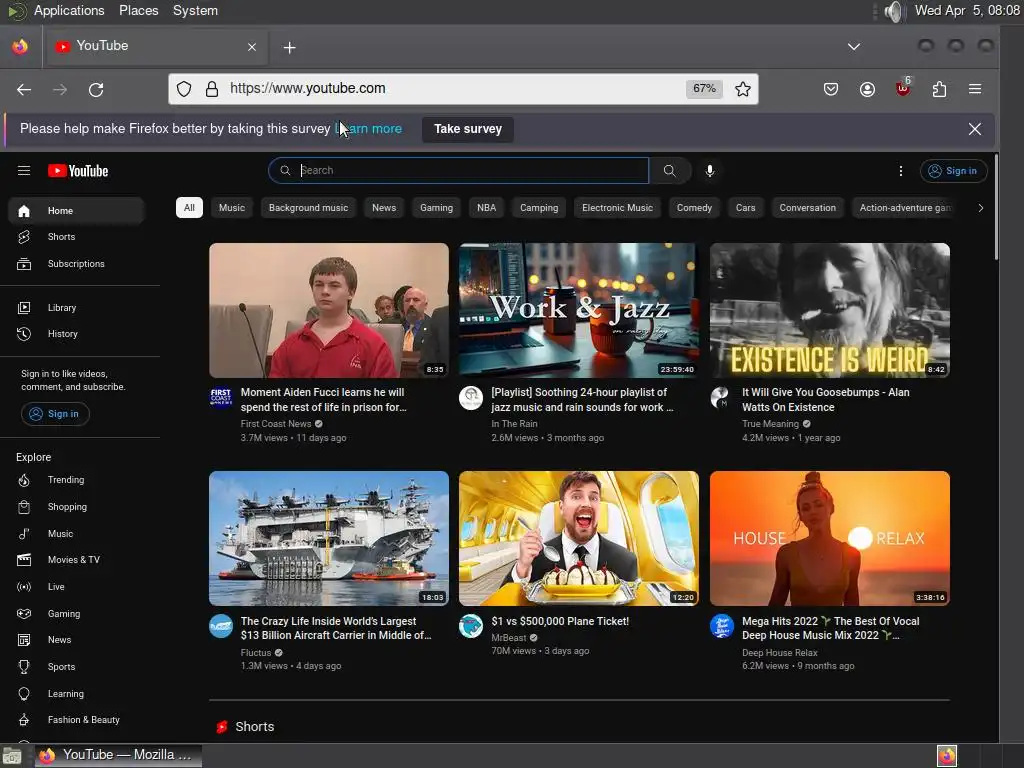
Task: Select the Comedy chip
Action: [694, 208]
